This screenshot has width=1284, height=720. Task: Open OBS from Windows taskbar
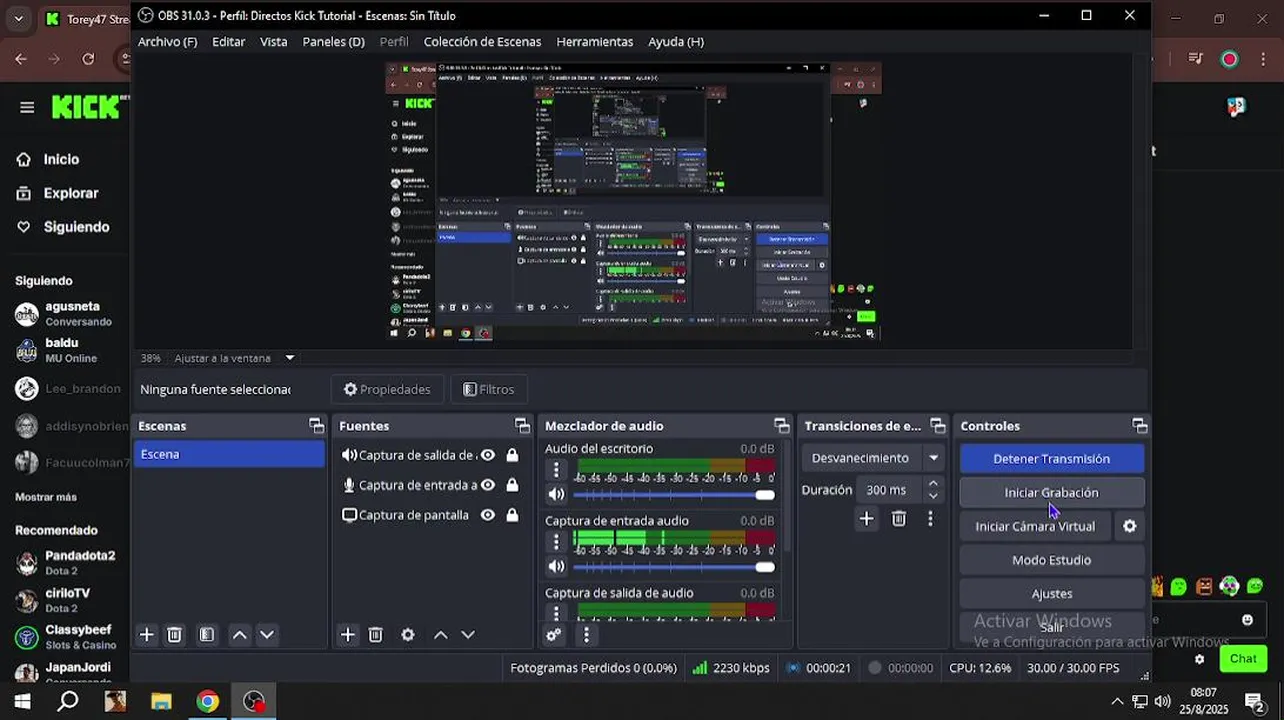(x=255, y=701)
